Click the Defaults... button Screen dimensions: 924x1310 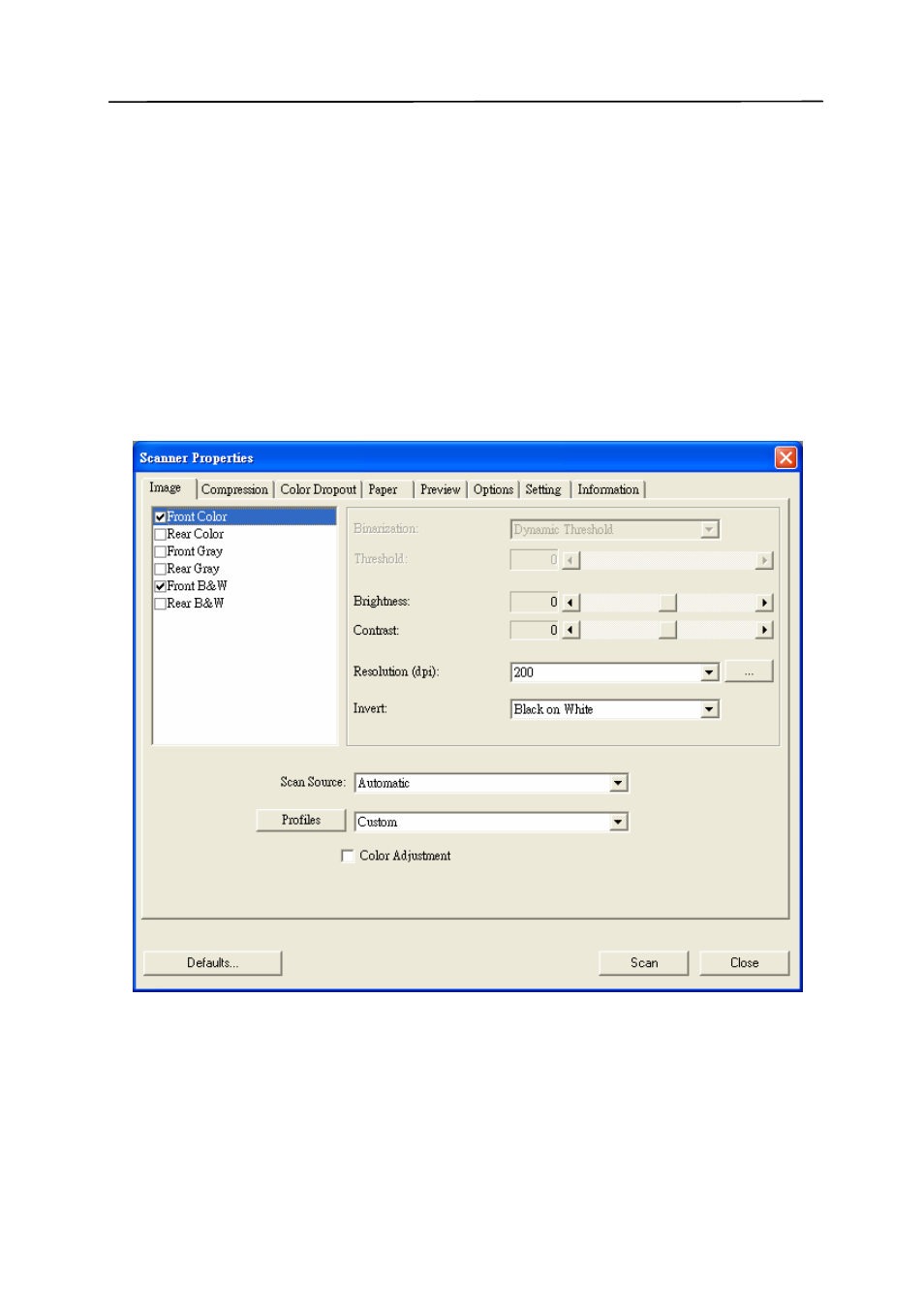[x=213, y=963]
